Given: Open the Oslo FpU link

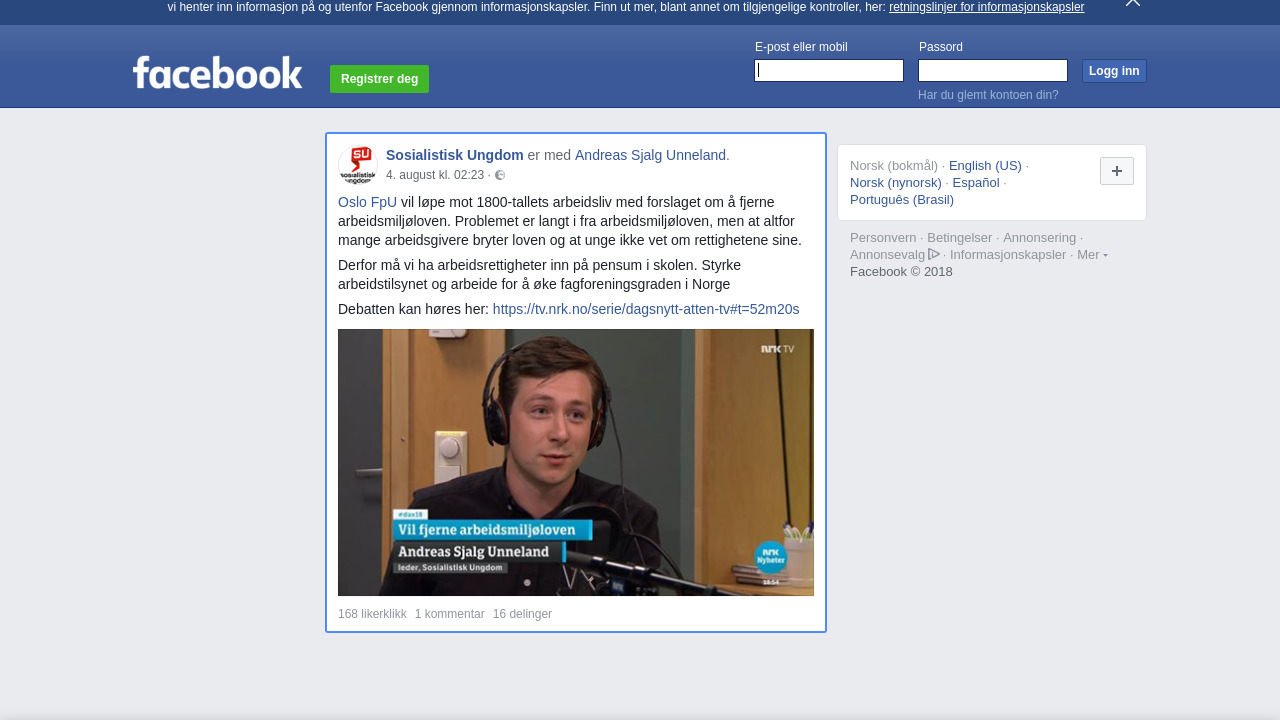Looking at the screenshot, I should pyautogui.click(x=367, y=202).
